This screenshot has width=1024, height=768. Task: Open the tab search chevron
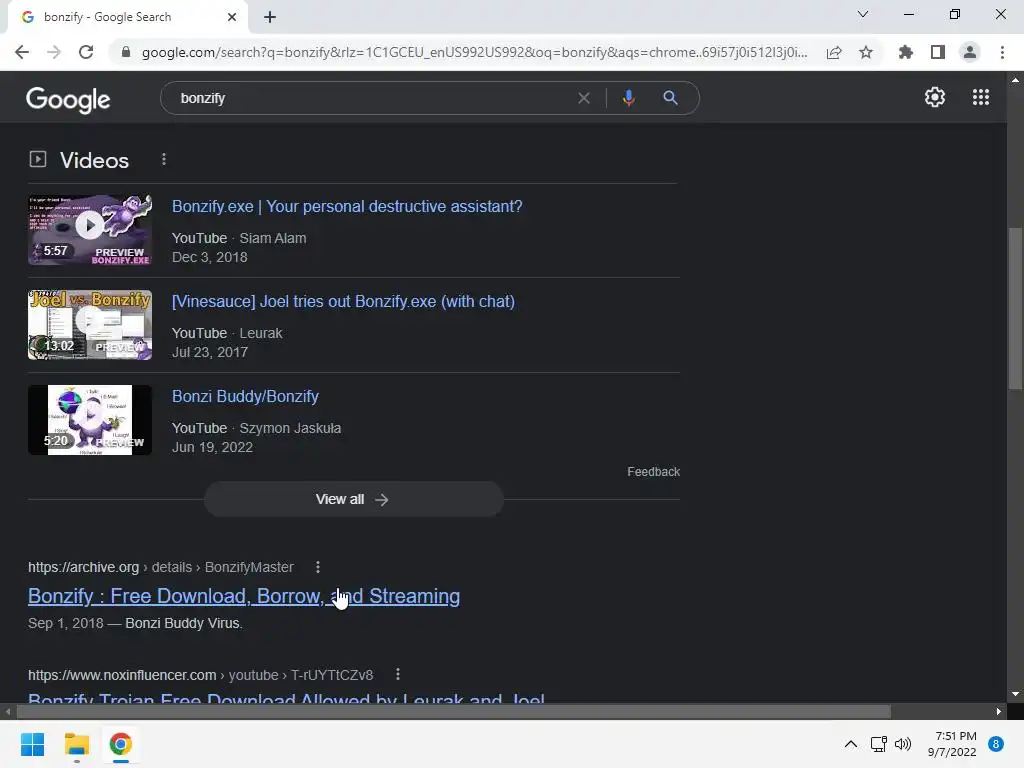[x=863, y=14]
